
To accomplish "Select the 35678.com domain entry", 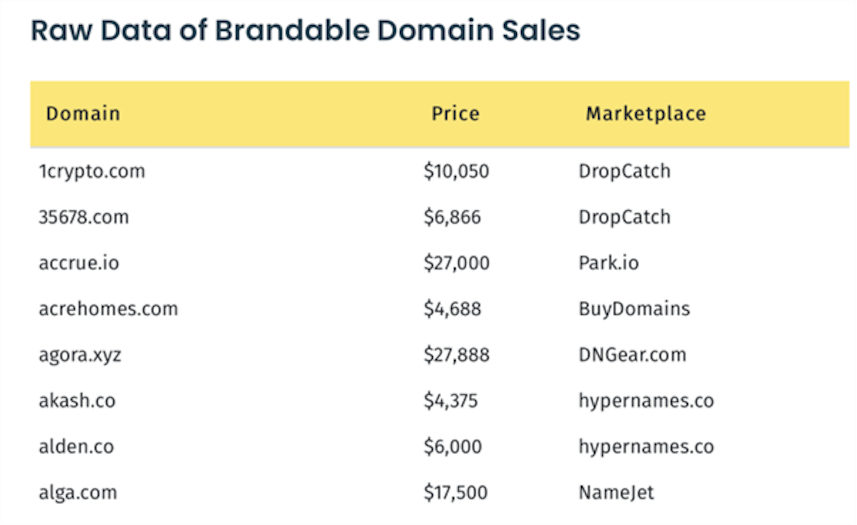I will click(83, 217).
